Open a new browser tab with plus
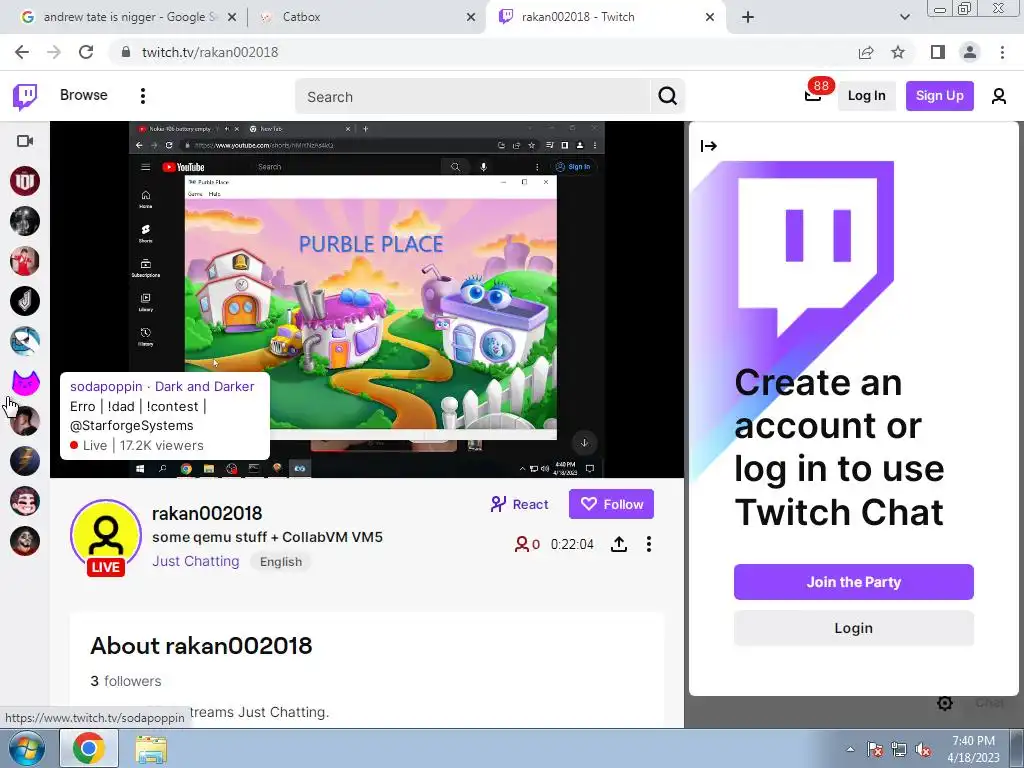 pyautogui.click(x=748, y=17)
